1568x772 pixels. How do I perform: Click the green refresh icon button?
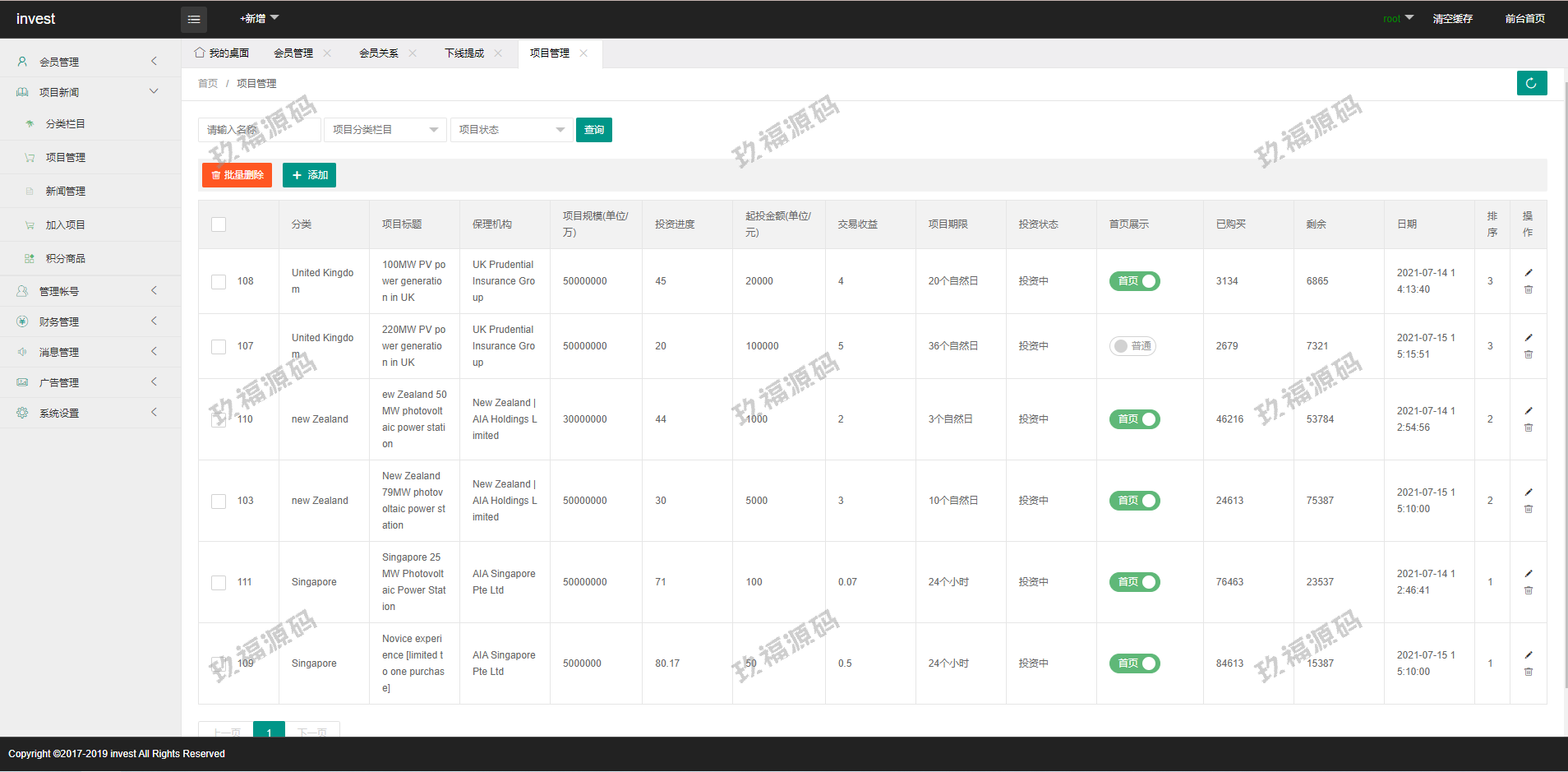pyautogui.click(x=1531, y=83)
